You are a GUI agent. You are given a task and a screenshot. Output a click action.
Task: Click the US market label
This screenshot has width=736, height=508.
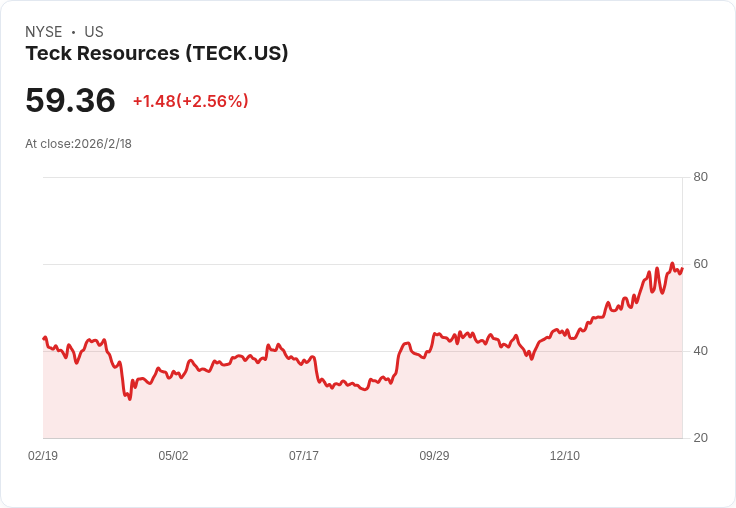pyautogui.click(x=94, y=32)
